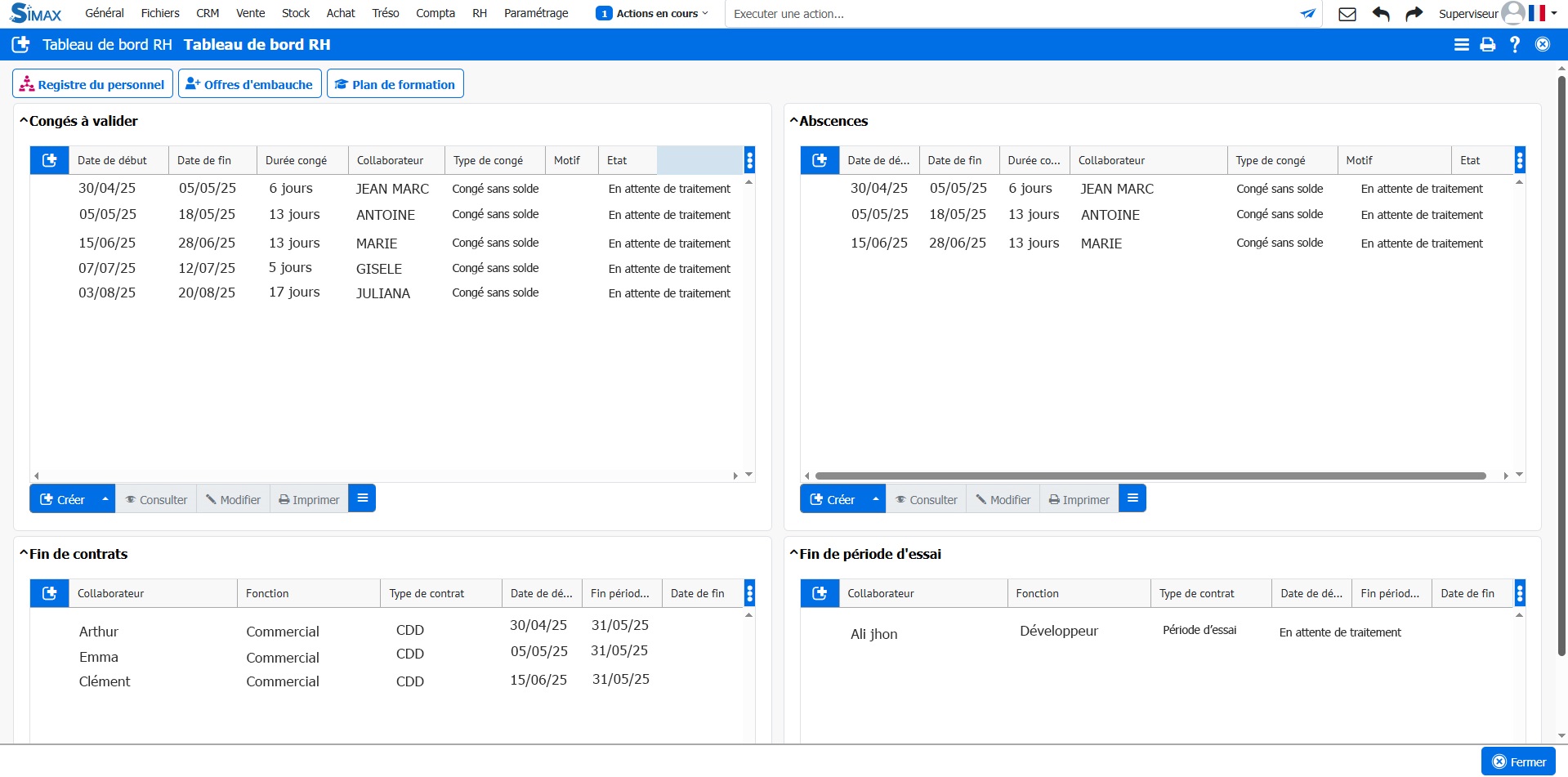Click the undo arrow icon in top bar
Image resolution: width=1568 pixels, height=777 pixels.
pos(1381,14)
